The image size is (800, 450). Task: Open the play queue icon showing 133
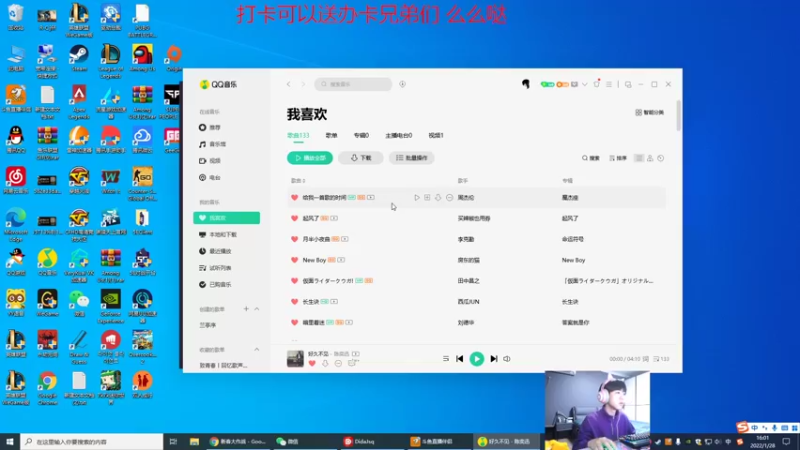661,359
